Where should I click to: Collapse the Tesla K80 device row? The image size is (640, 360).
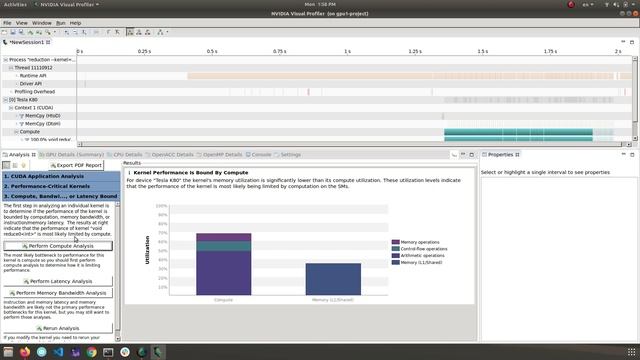coord(6,100)
